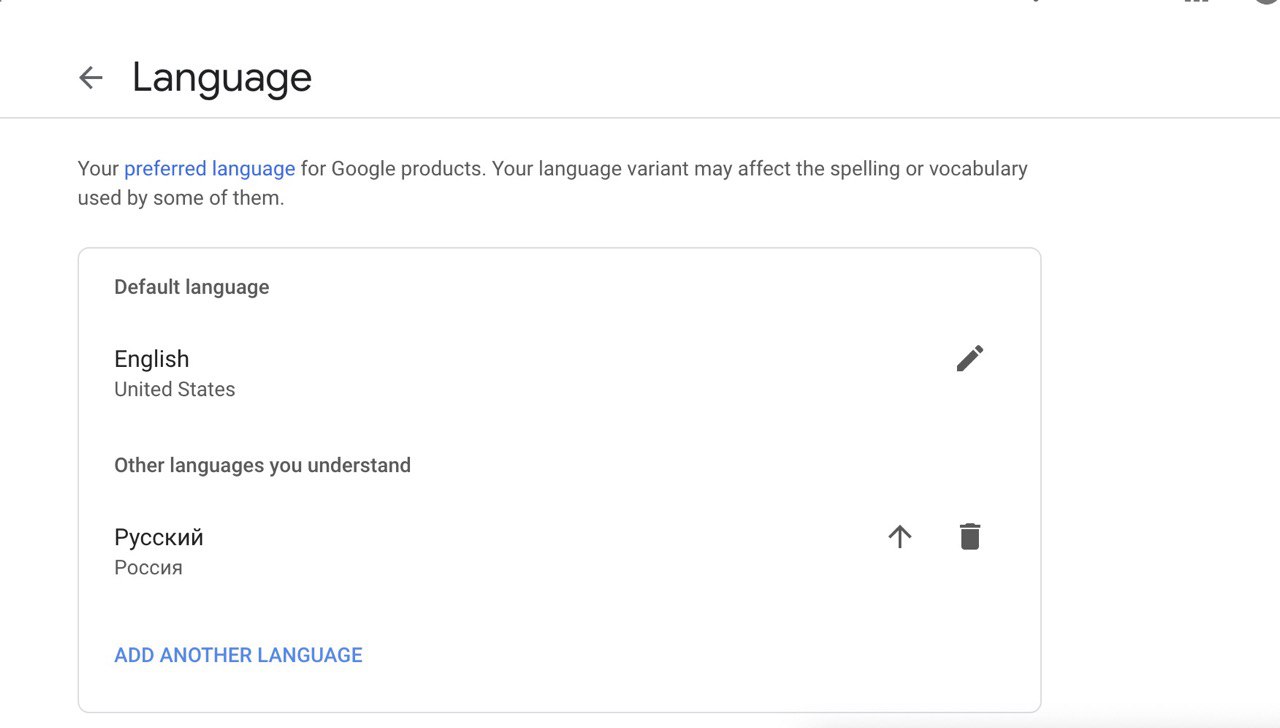The width and height of the screenshot is (1280, 728).
Task: Click ADD ANOTHER LANGUAGE
Action: click(238, 655)
